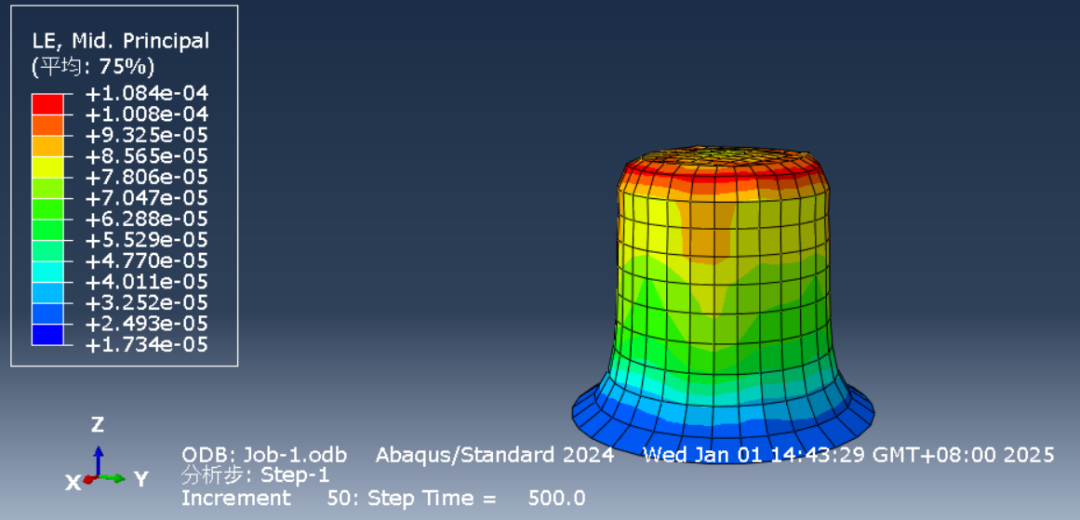Select the Step-1 analysis step label
The height and width of the screenshot is (520, 1080).
tap(293, 475)
